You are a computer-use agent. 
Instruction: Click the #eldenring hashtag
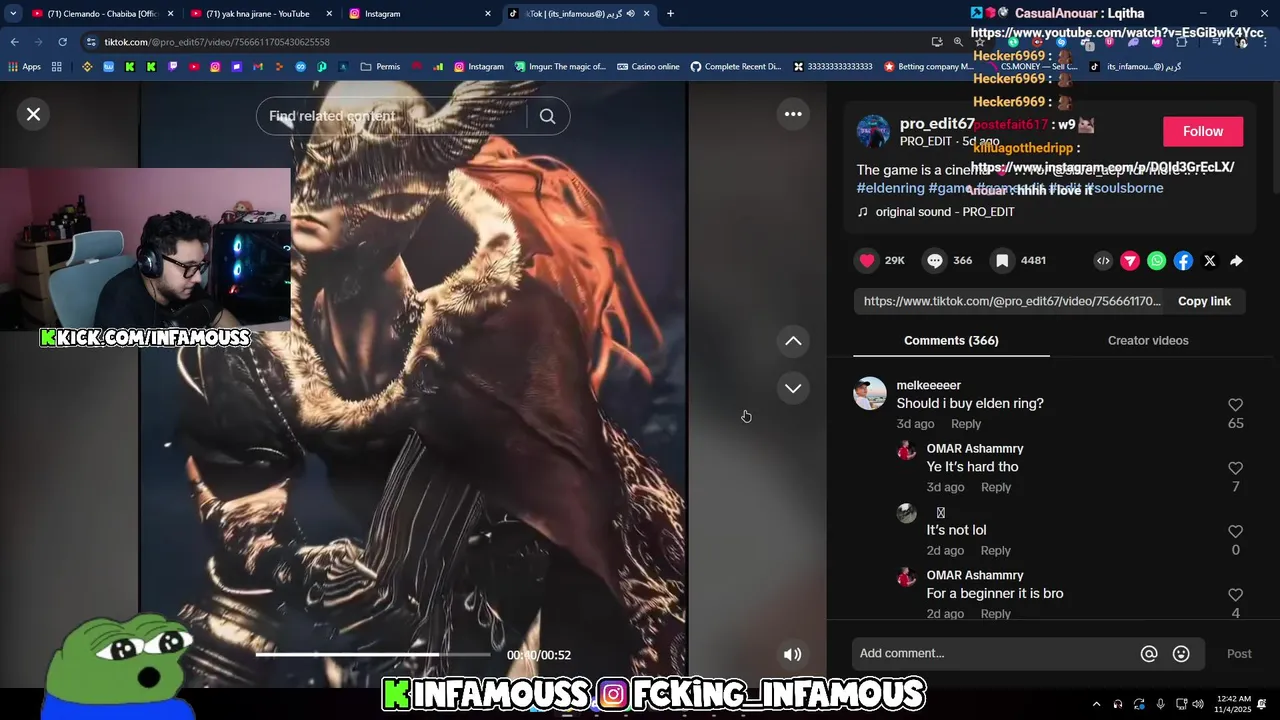pos(890,188)
